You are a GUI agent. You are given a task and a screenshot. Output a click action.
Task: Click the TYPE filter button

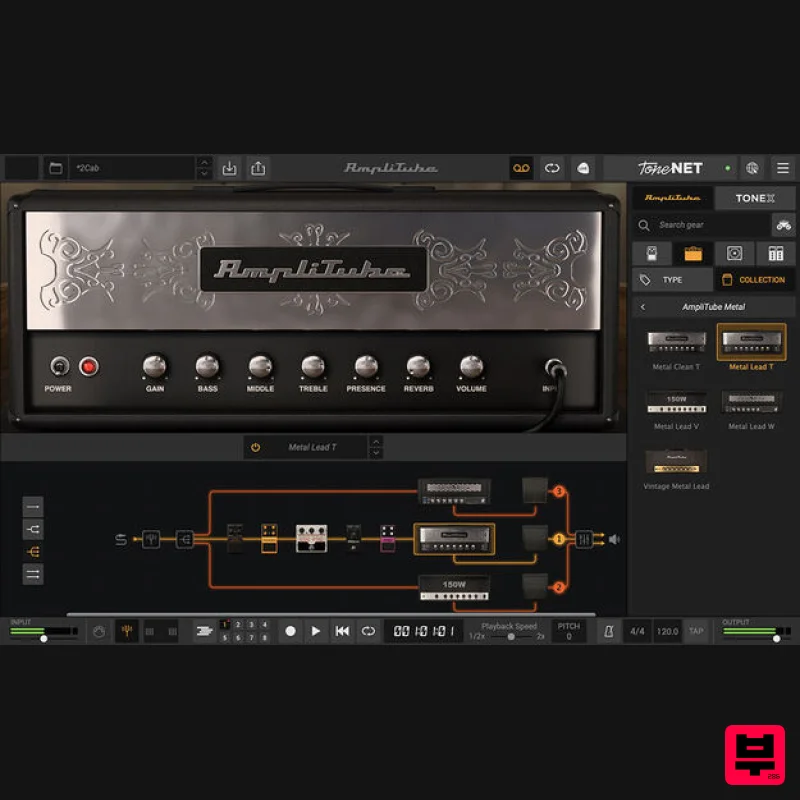[x=670, y=279]
